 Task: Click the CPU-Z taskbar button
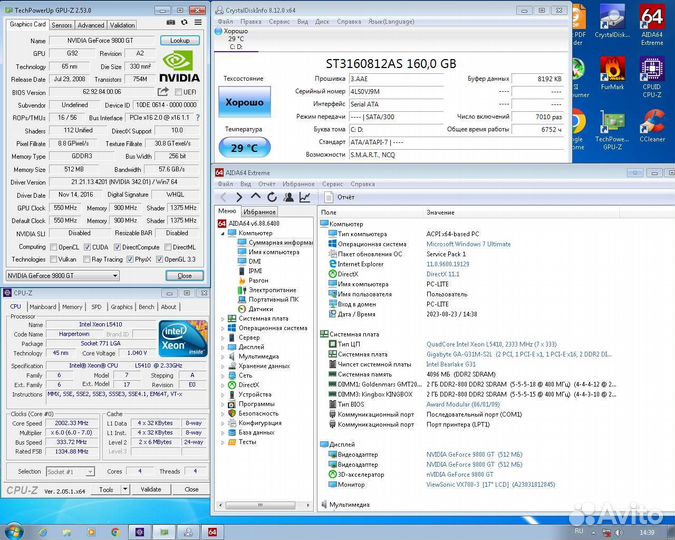point(139,532)
